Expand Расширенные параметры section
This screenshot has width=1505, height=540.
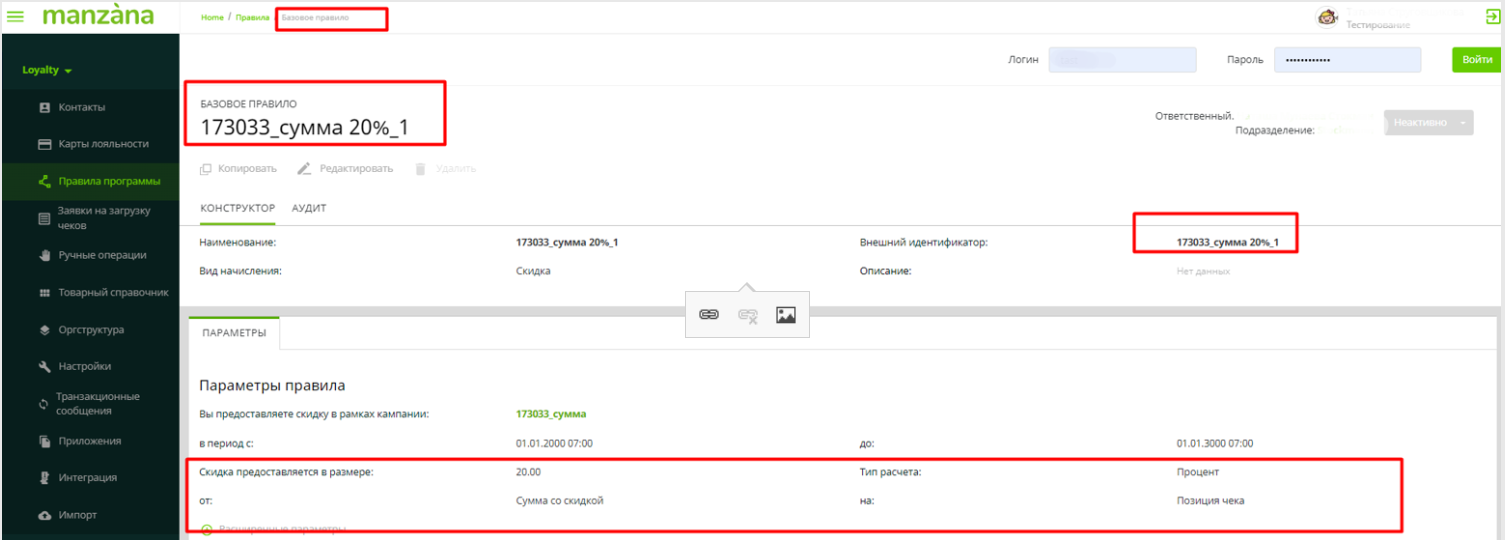pos(273,529)
